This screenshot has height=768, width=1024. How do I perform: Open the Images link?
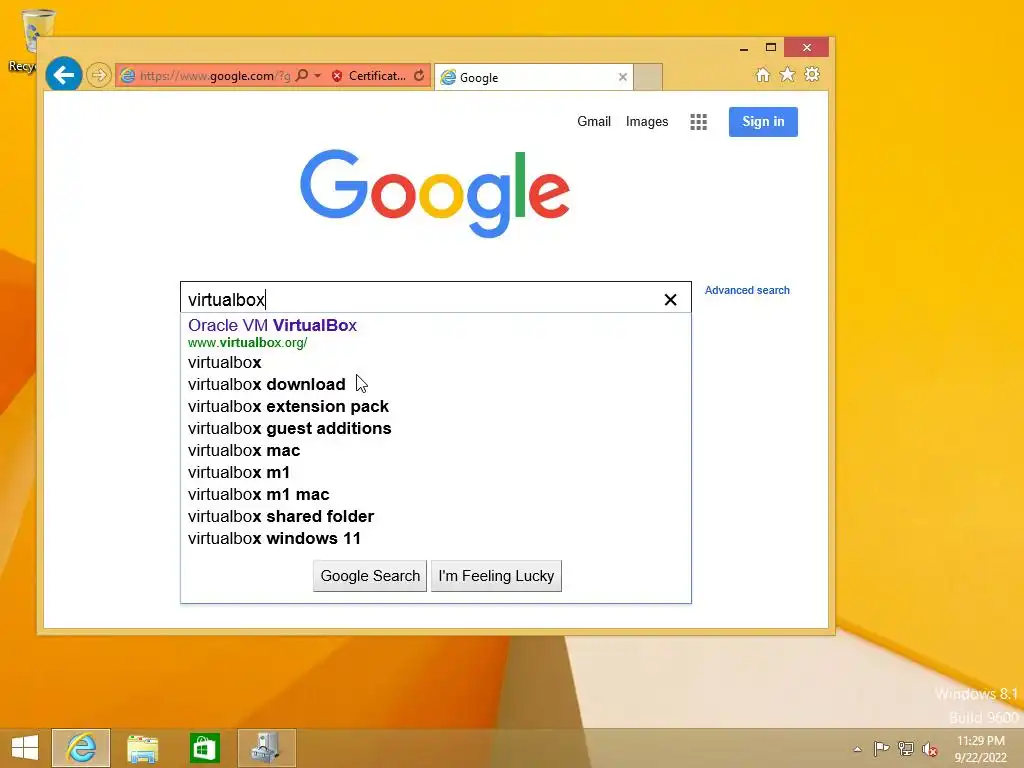(x=647, y=121)
